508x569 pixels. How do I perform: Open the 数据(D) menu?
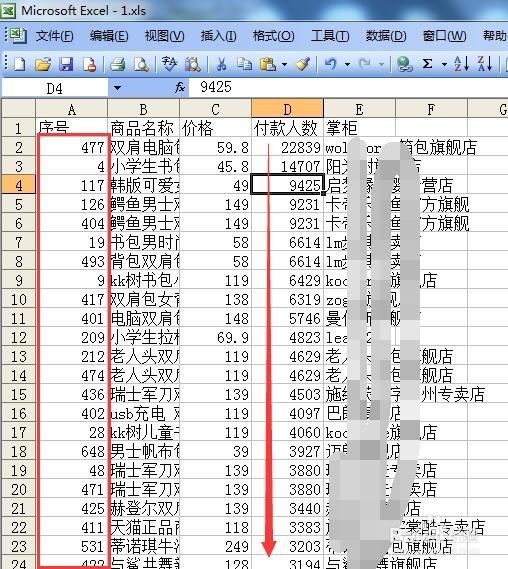386,36
